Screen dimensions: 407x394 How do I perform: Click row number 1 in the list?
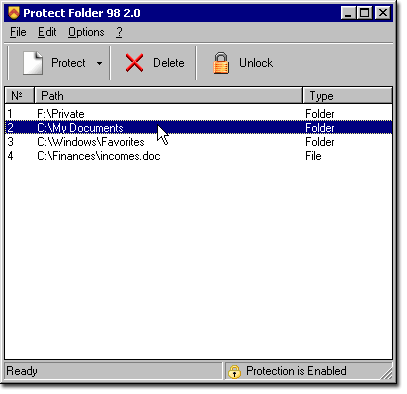(x=10, y=114)
